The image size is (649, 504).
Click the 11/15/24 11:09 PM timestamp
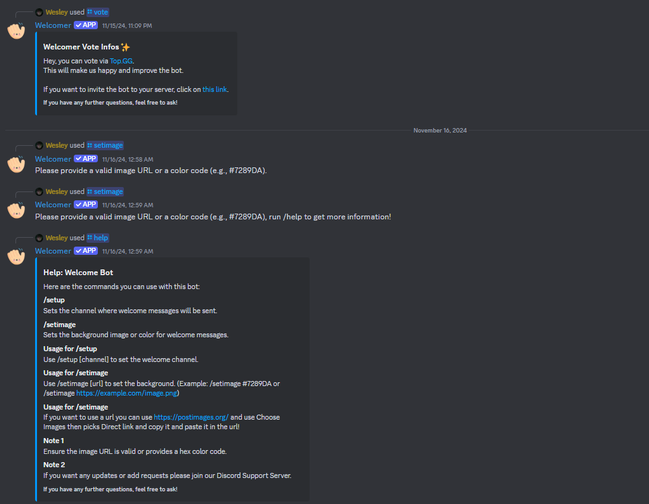[127, 26]
